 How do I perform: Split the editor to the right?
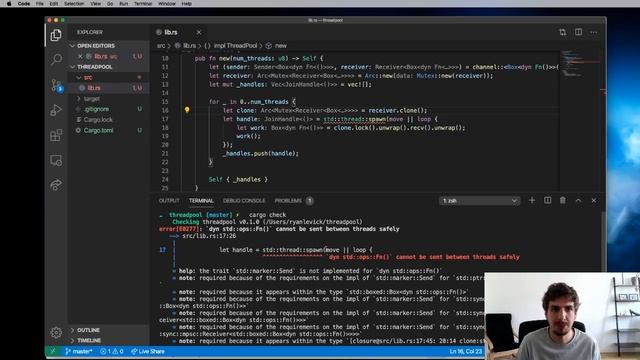[x=578, y=32]
